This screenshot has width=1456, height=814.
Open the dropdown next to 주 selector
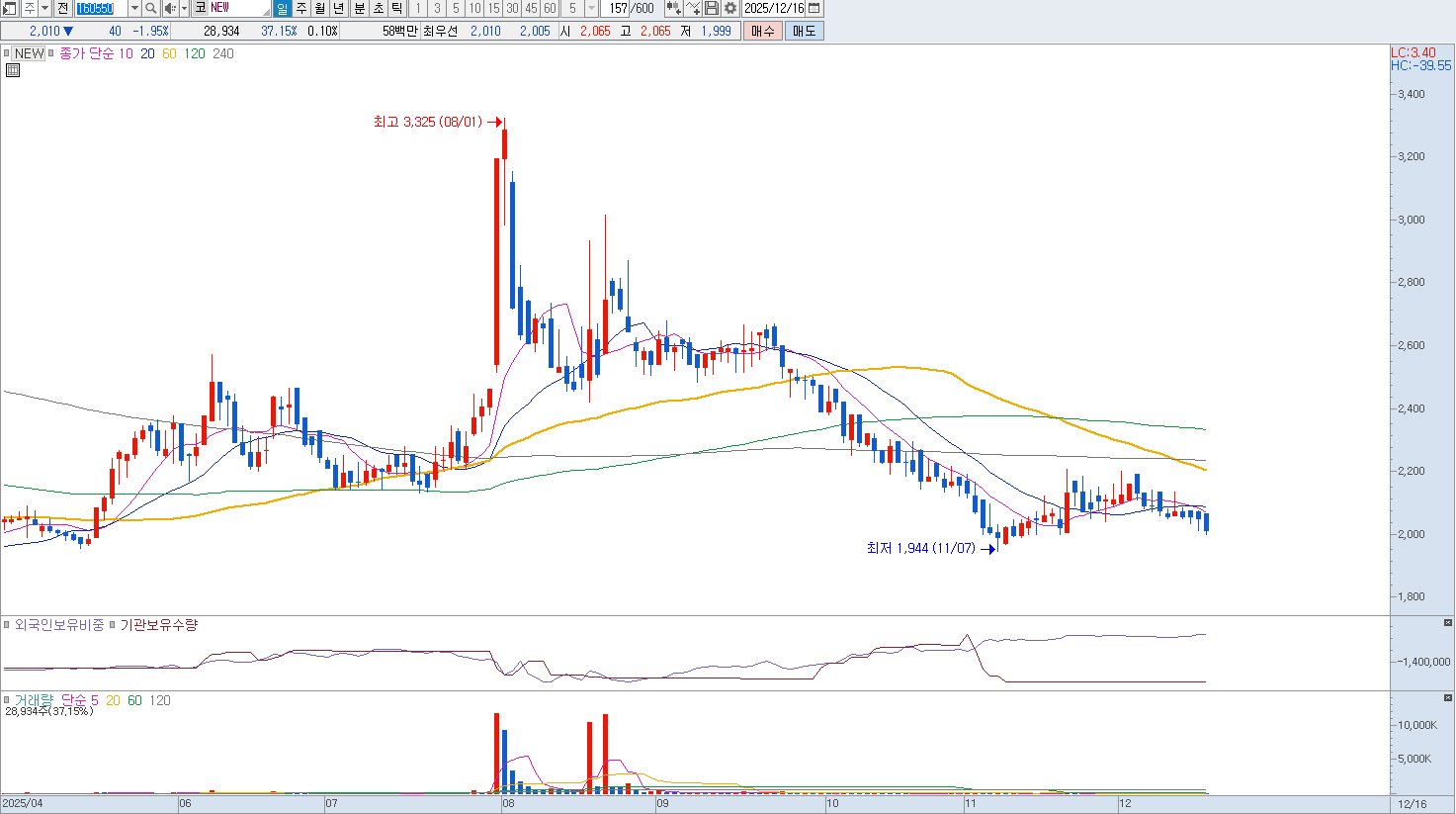click(x=44, y=8)
